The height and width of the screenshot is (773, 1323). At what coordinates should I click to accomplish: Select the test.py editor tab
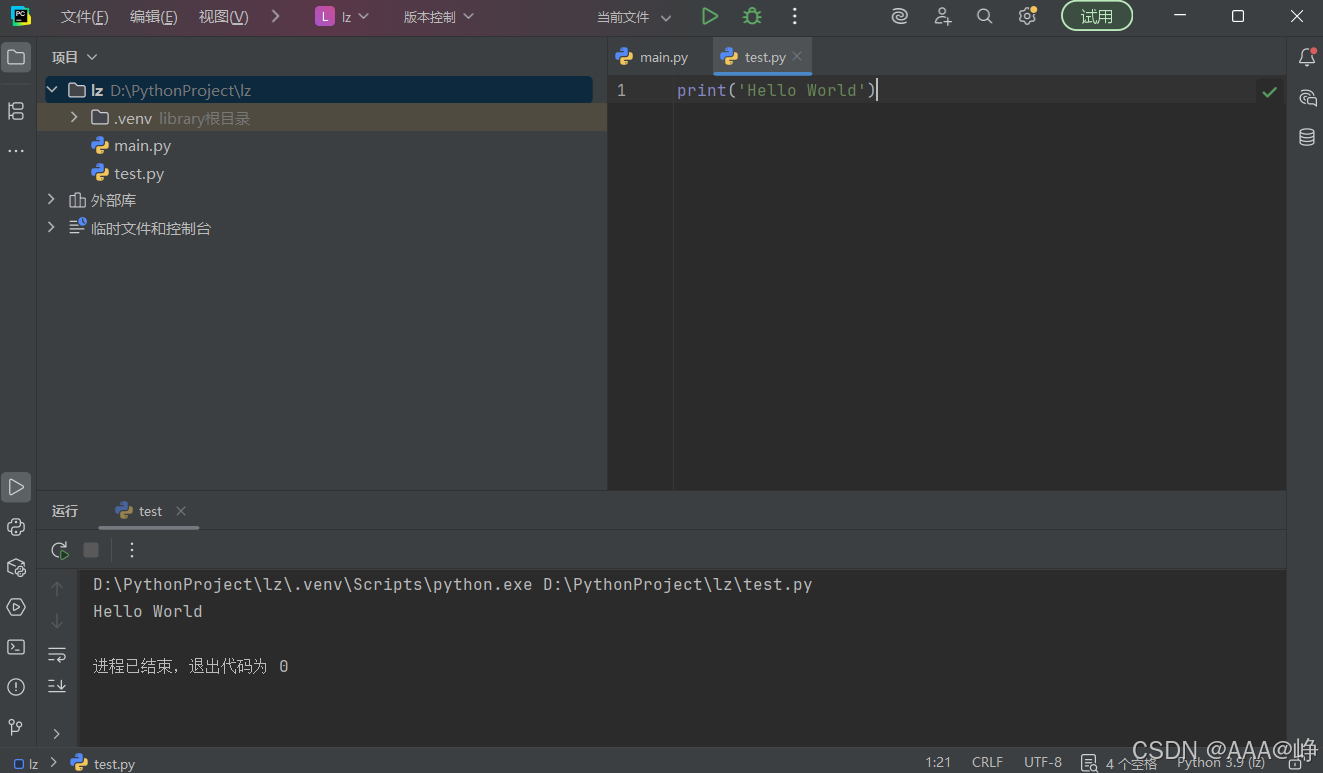point(762,57)
